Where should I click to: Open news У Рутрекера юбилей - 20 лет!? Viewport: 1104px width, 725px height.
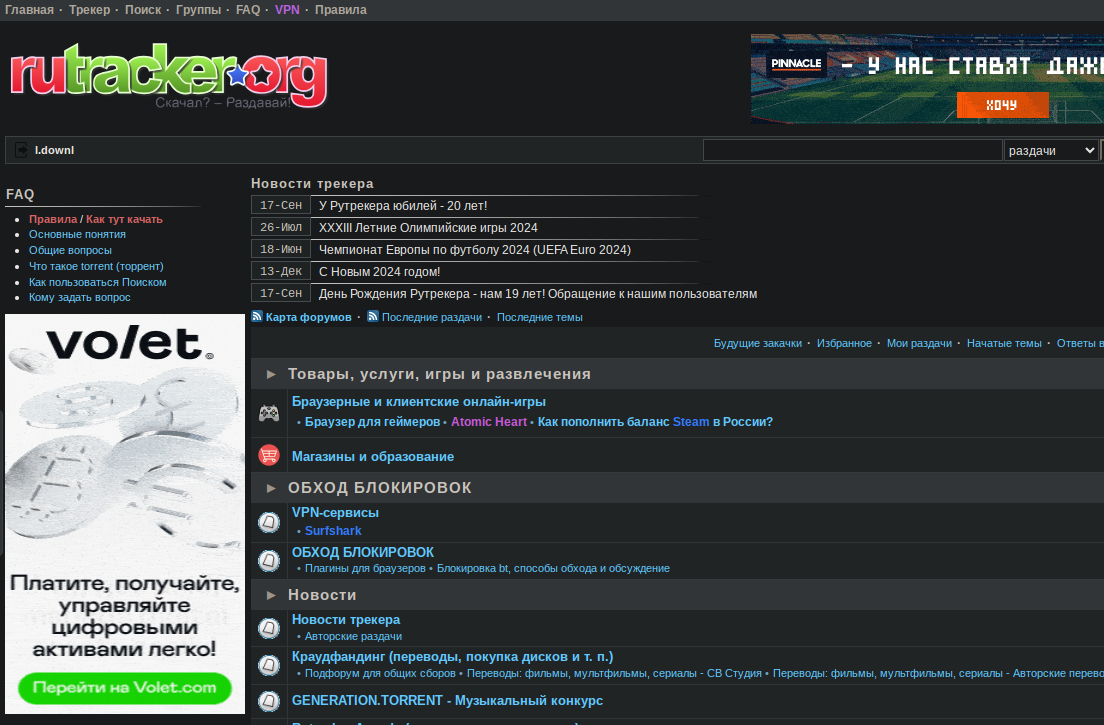click(x=403, y=206)
